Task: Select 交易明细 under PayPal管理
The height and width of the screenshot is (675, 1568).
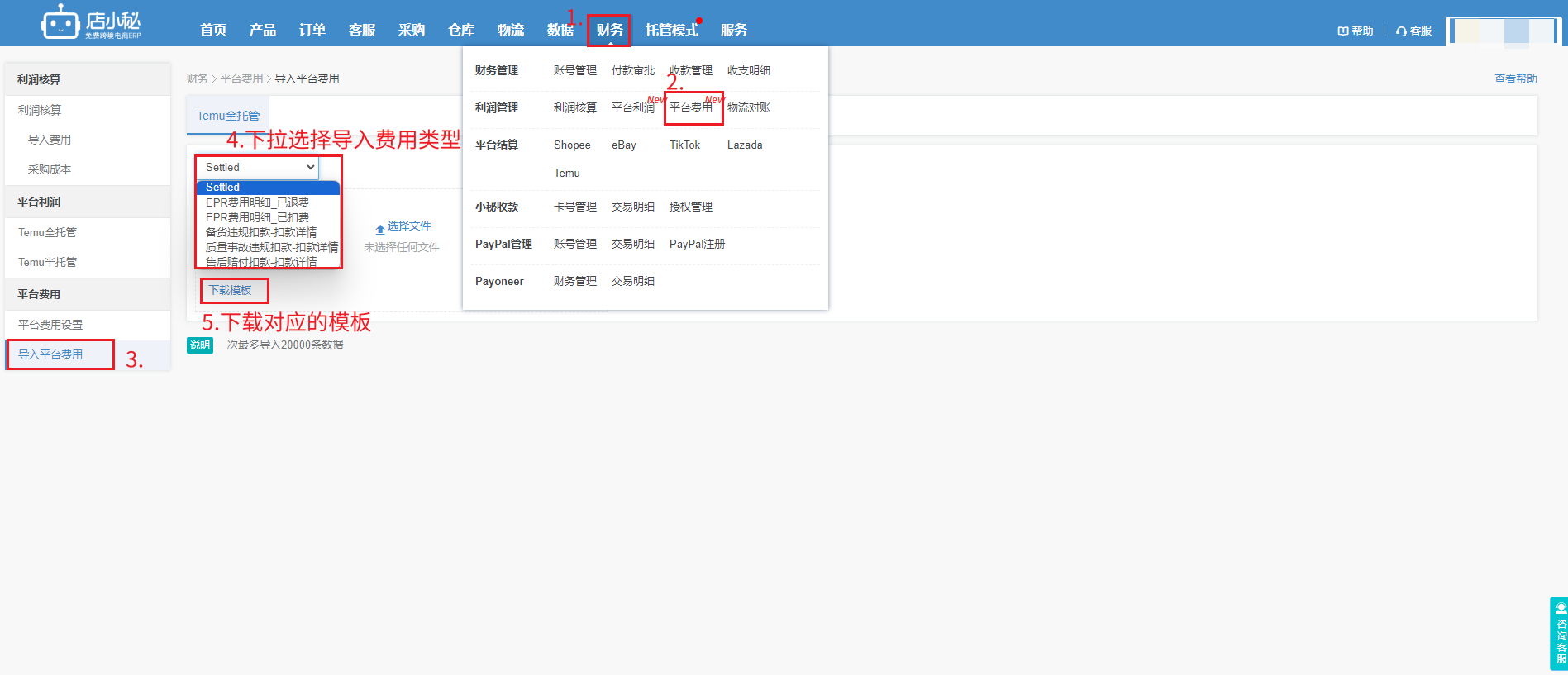Action: pos(633,244)
